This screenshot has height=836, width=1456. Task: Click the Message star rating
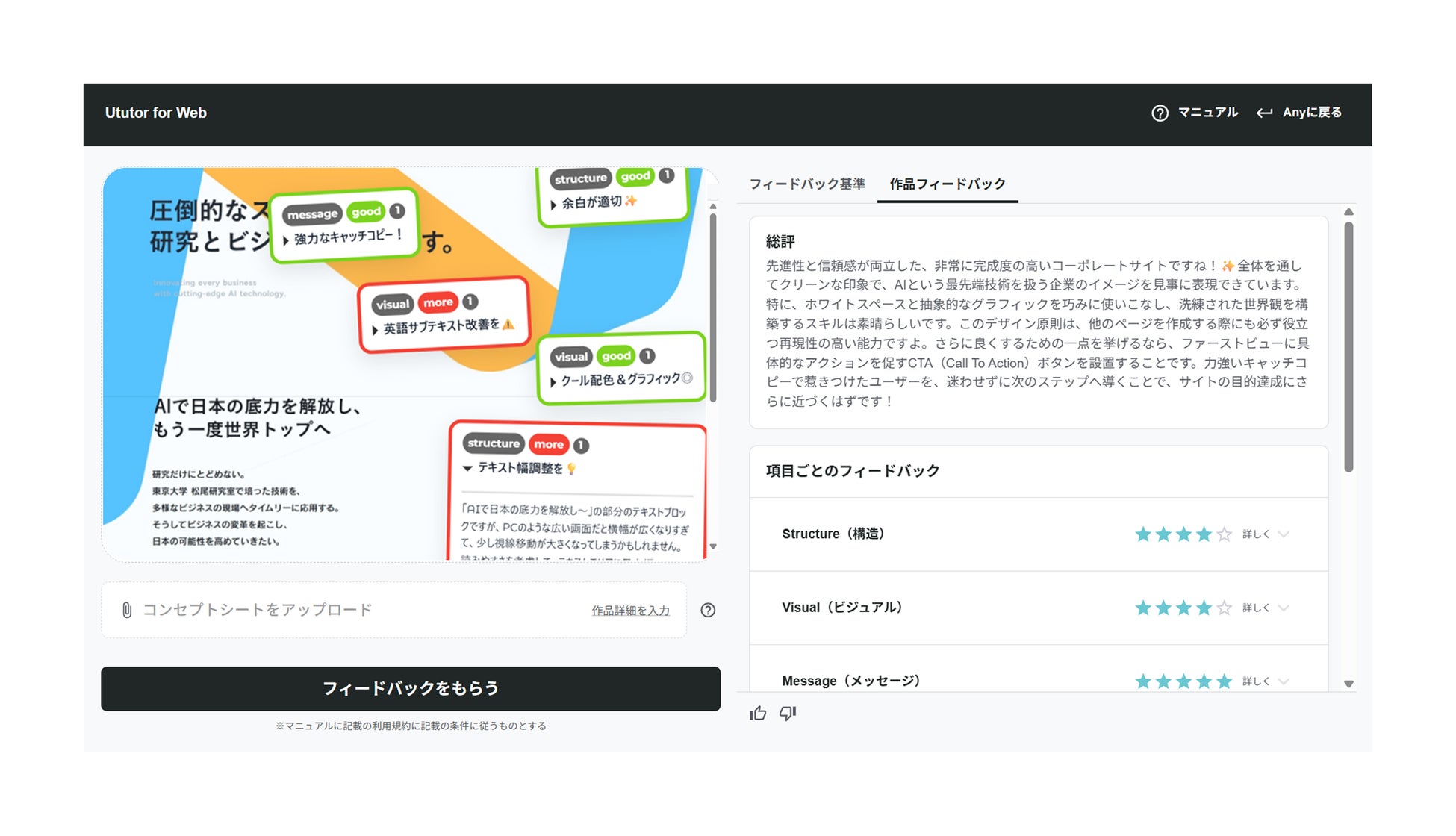point(1183,681)
